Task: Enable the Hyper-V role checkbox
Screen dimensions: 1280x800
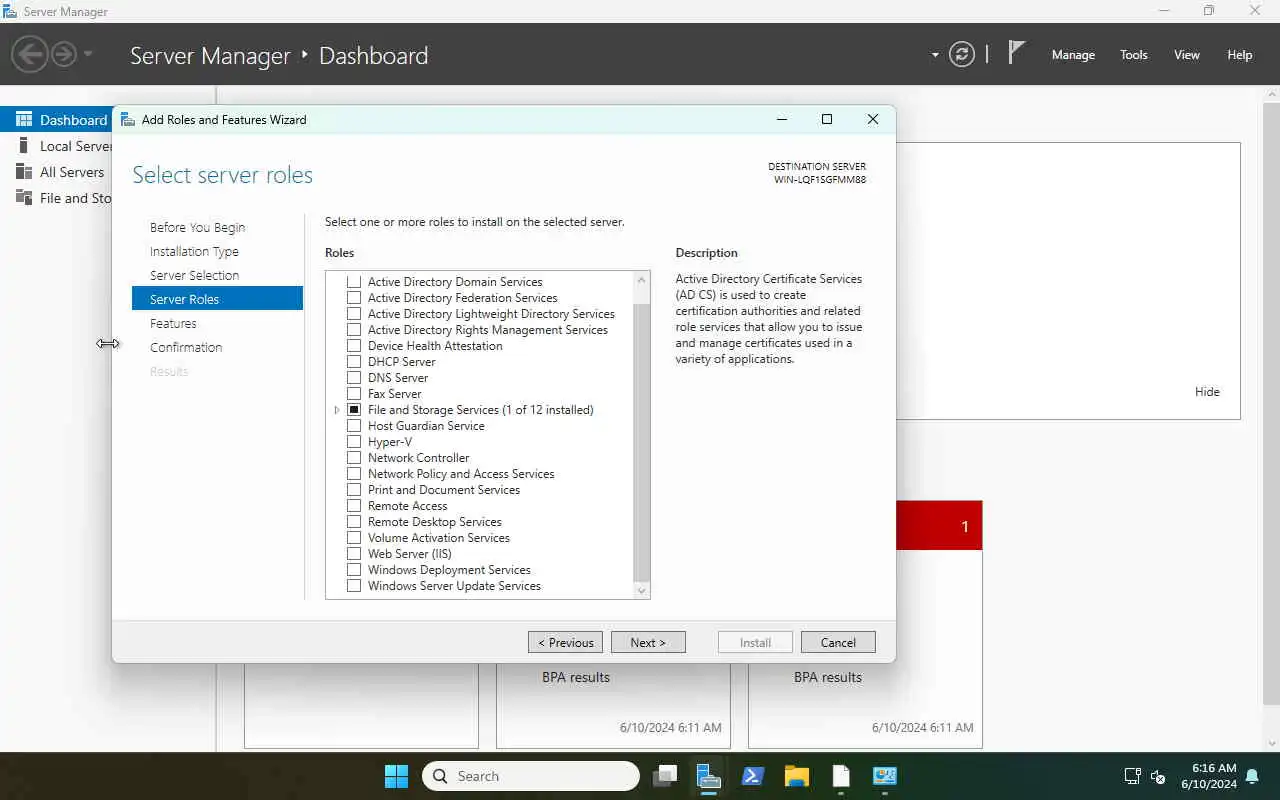Action: 354,442
